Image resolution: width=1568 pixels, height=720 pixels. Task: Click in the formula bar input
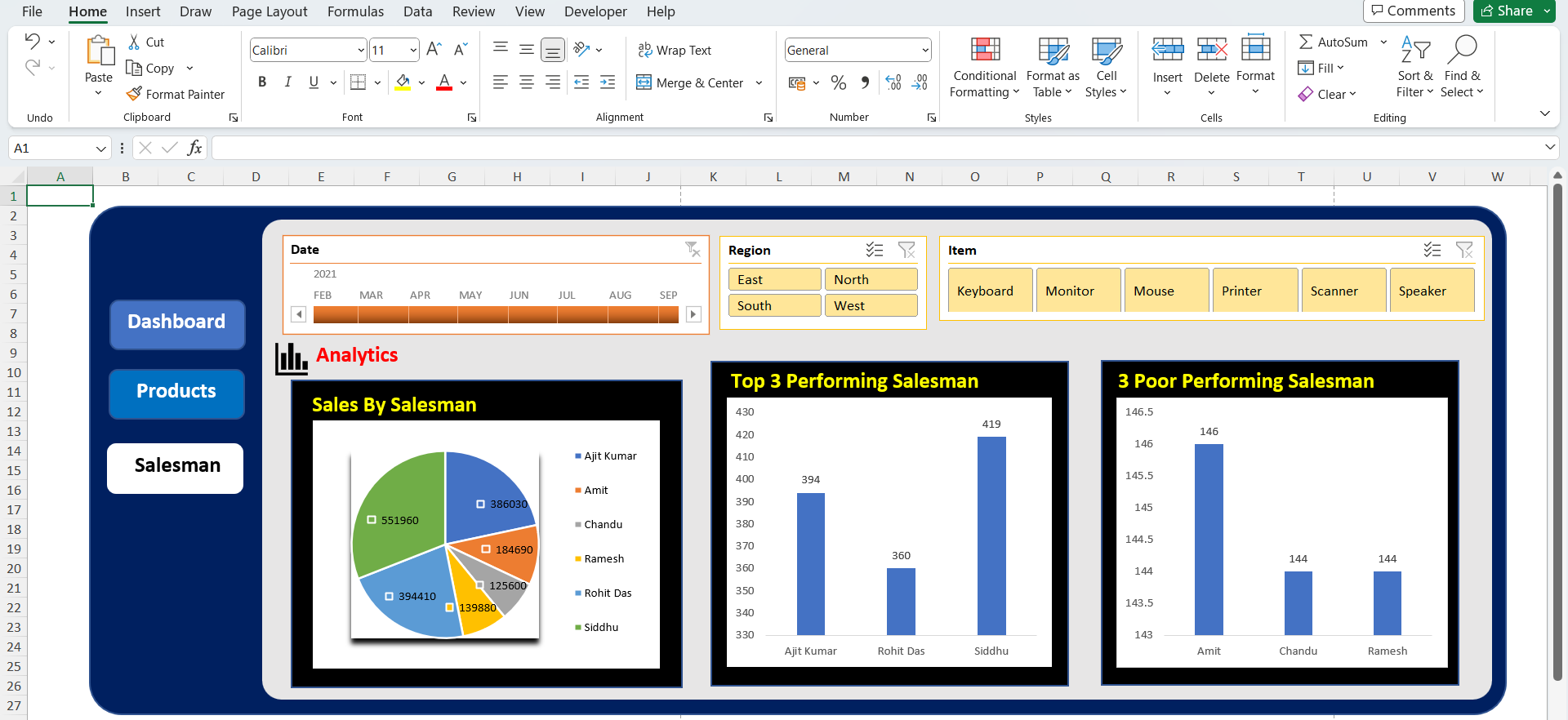click(875, 148)
